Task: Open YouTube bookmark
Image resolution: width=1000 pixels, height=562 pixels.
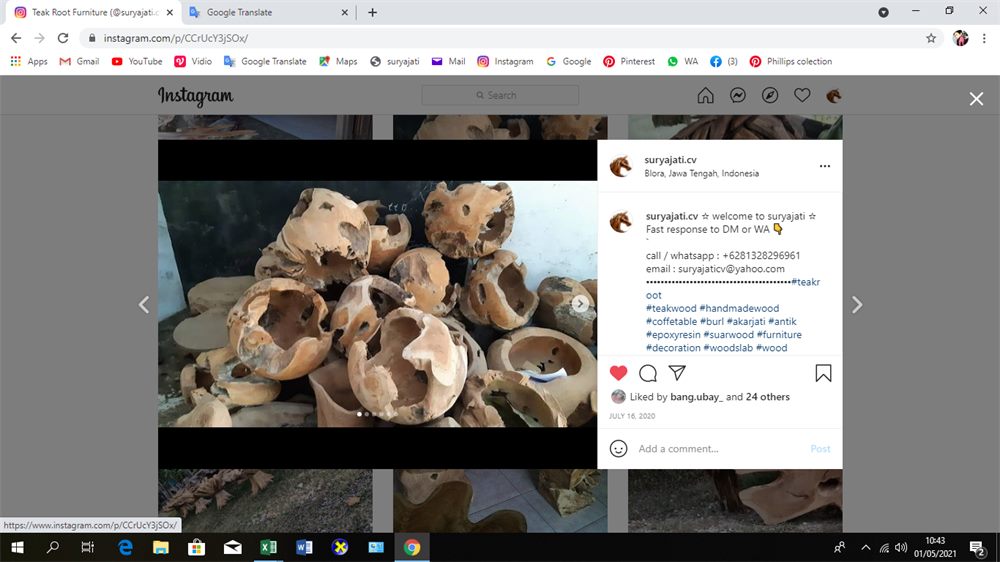Action: [x=136, y=61]
